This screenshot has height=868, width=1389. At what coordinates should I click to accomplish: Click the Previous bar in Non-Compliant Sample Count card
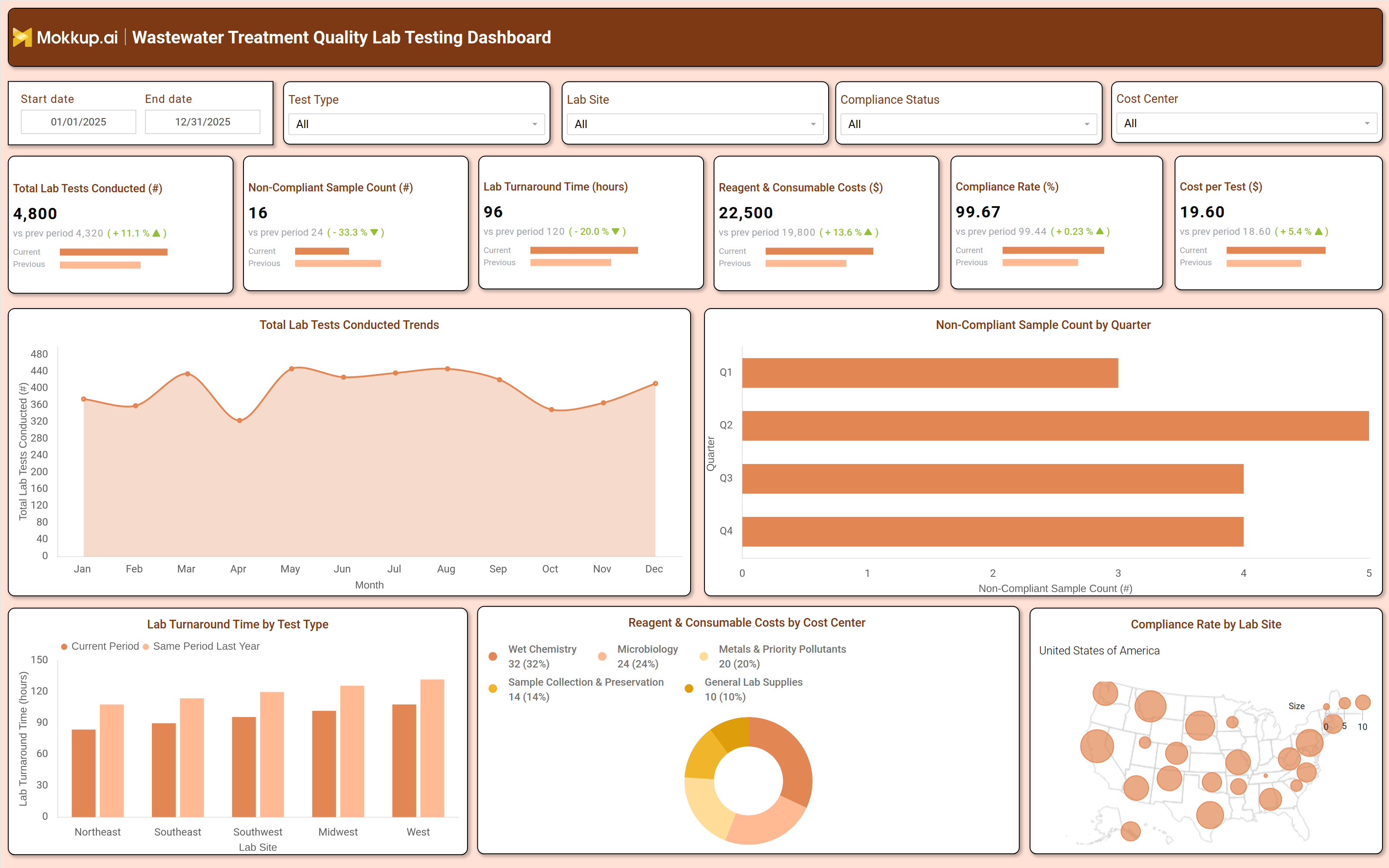pos(338,263)
